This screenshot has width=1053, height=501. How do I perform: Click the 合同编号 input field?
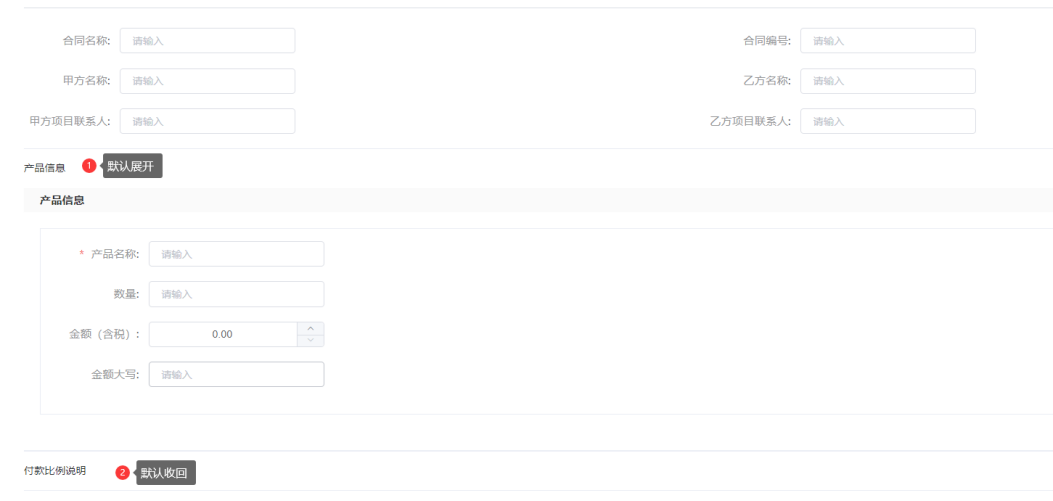(888, 41)
